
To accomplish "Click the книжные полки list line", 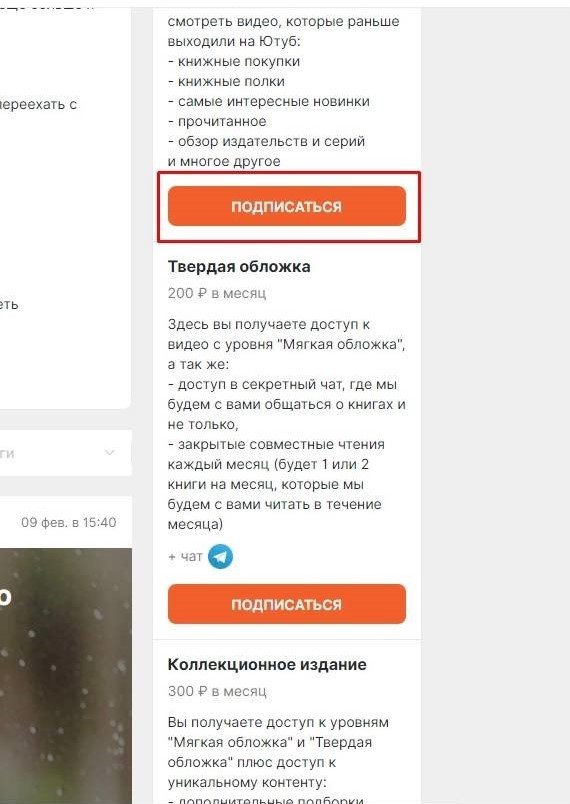I will 226,82.
